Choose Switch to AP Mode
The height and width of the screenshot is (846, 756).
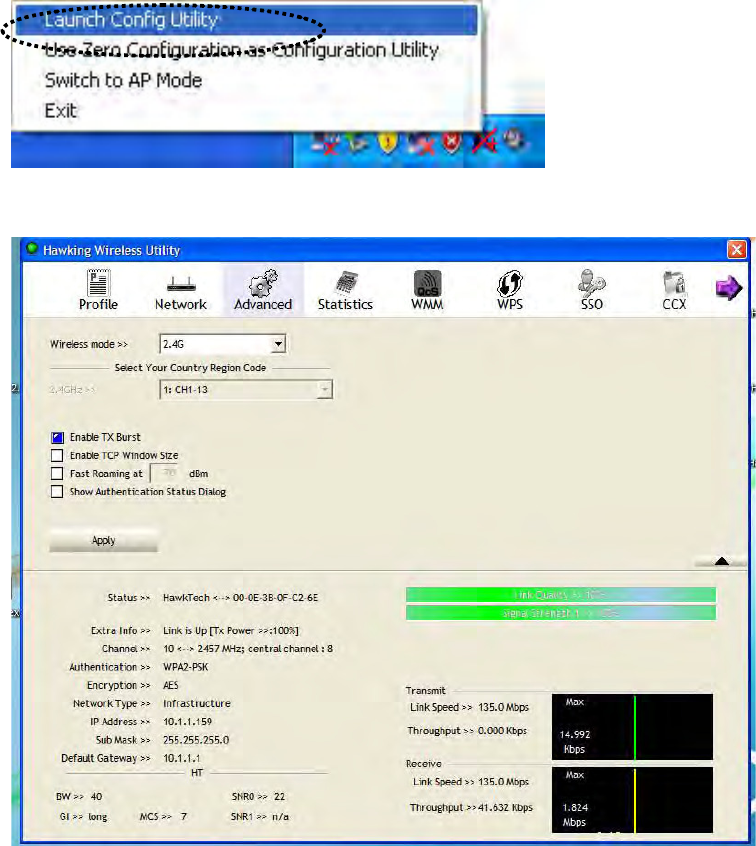(123, 80)
